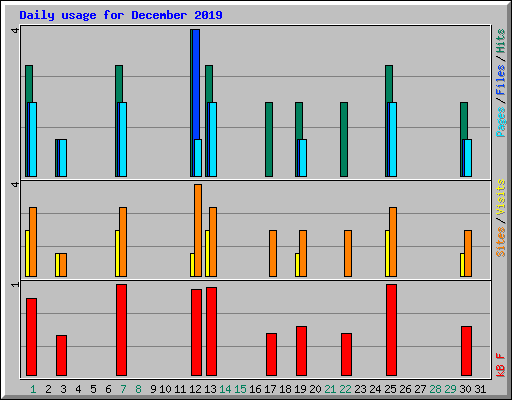Click the green hits bar for day 17

point(269,139)
